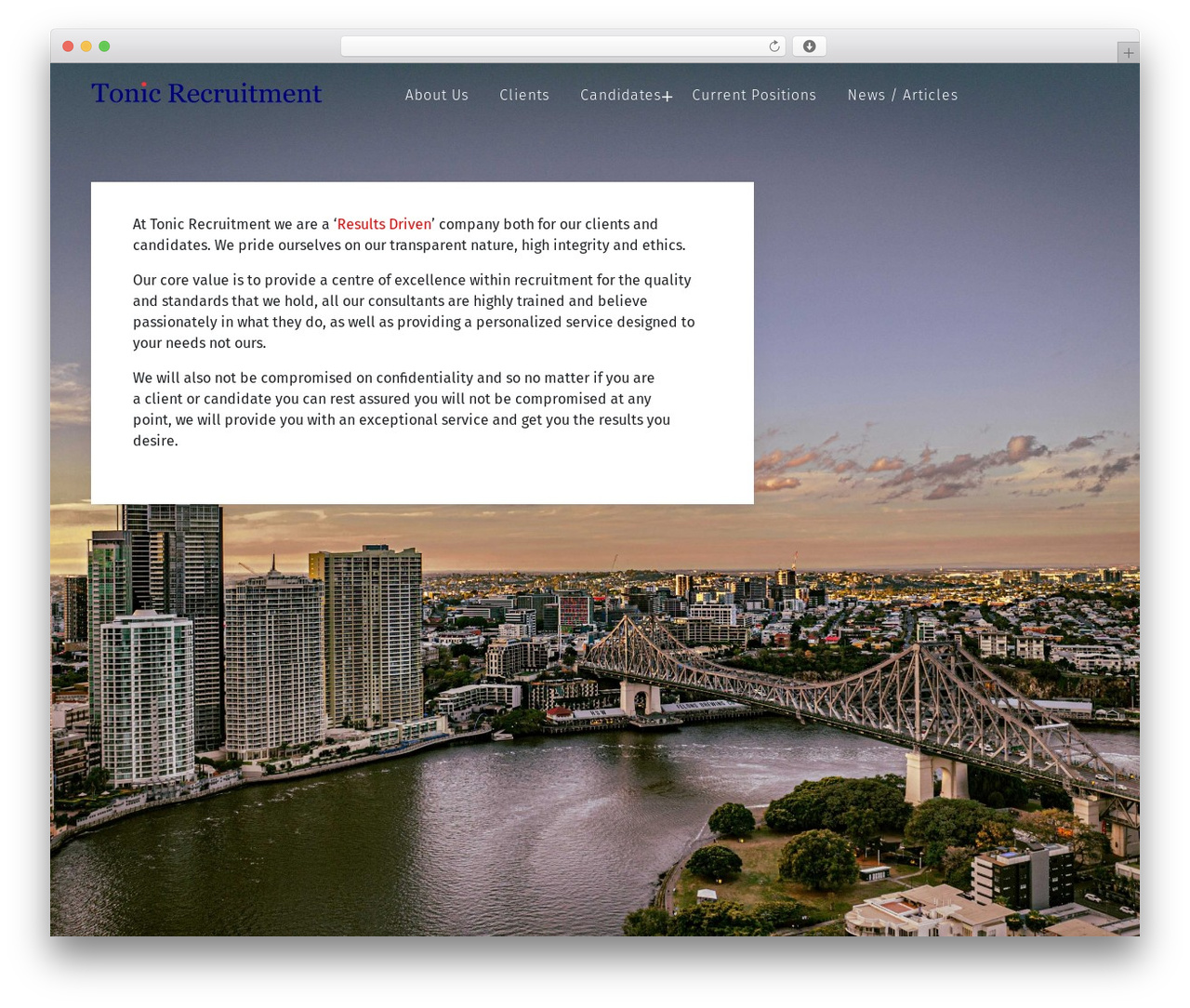
Task: Open the About Us menu item
Action: [437, 95]
